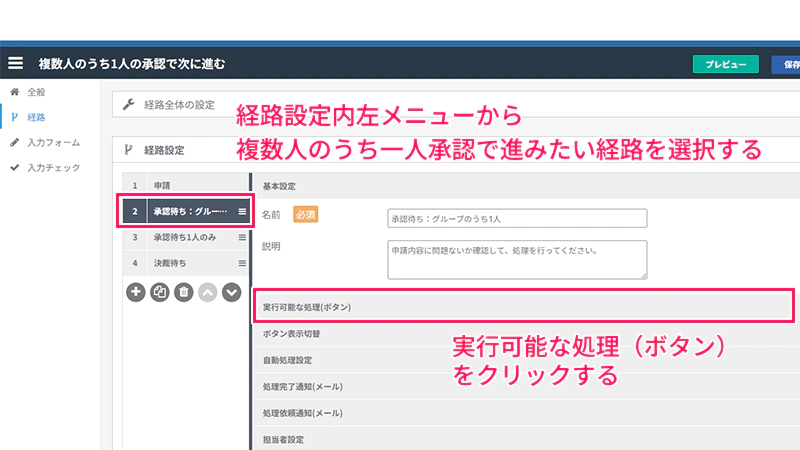Expand 自動処理設定 section
Screen dimensions: 800x450
point(527,360)
